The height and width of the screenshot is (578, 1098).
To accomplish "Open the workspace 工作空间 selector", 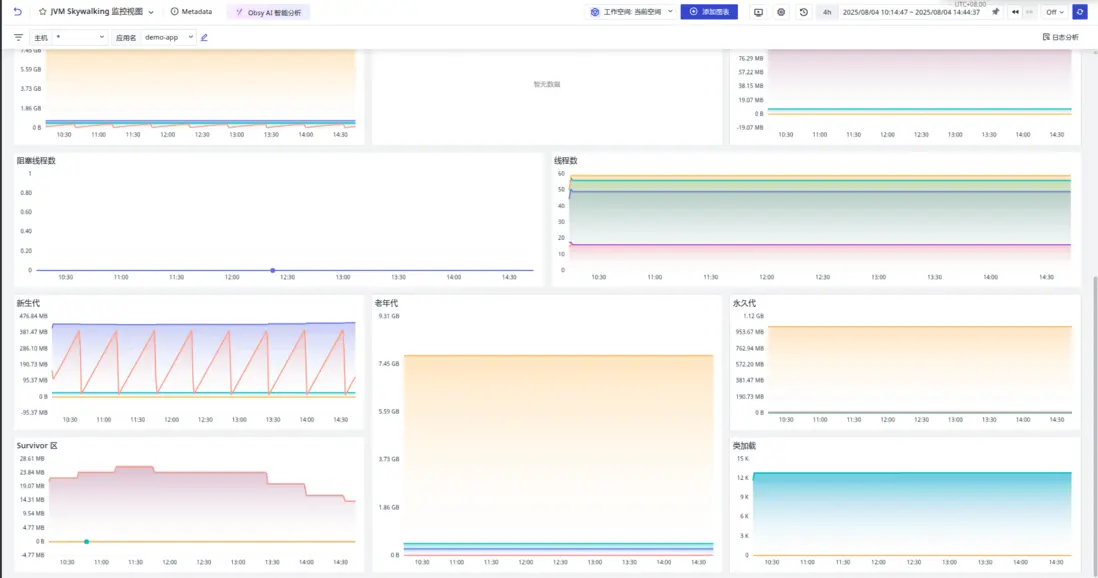I will [632, 12].
